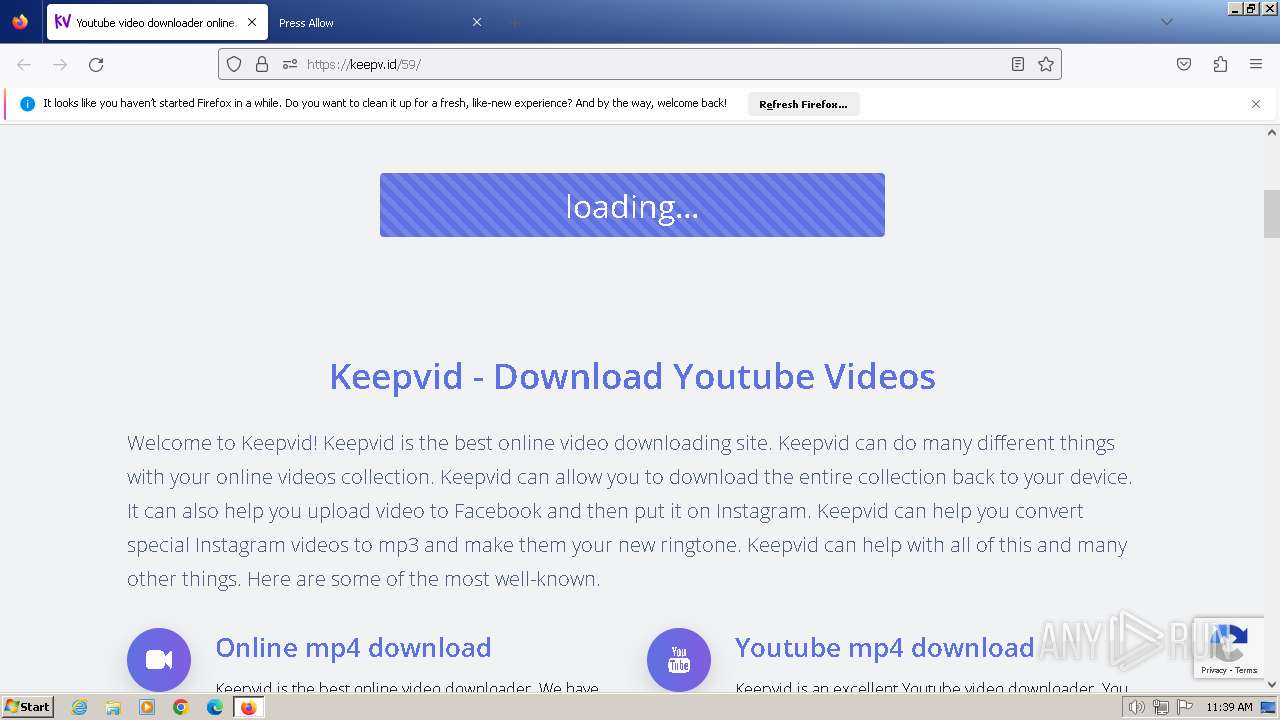The image size is (1280, 720).
Task: Switch to the Press Allow tab
Action: [x=381, y=22]
